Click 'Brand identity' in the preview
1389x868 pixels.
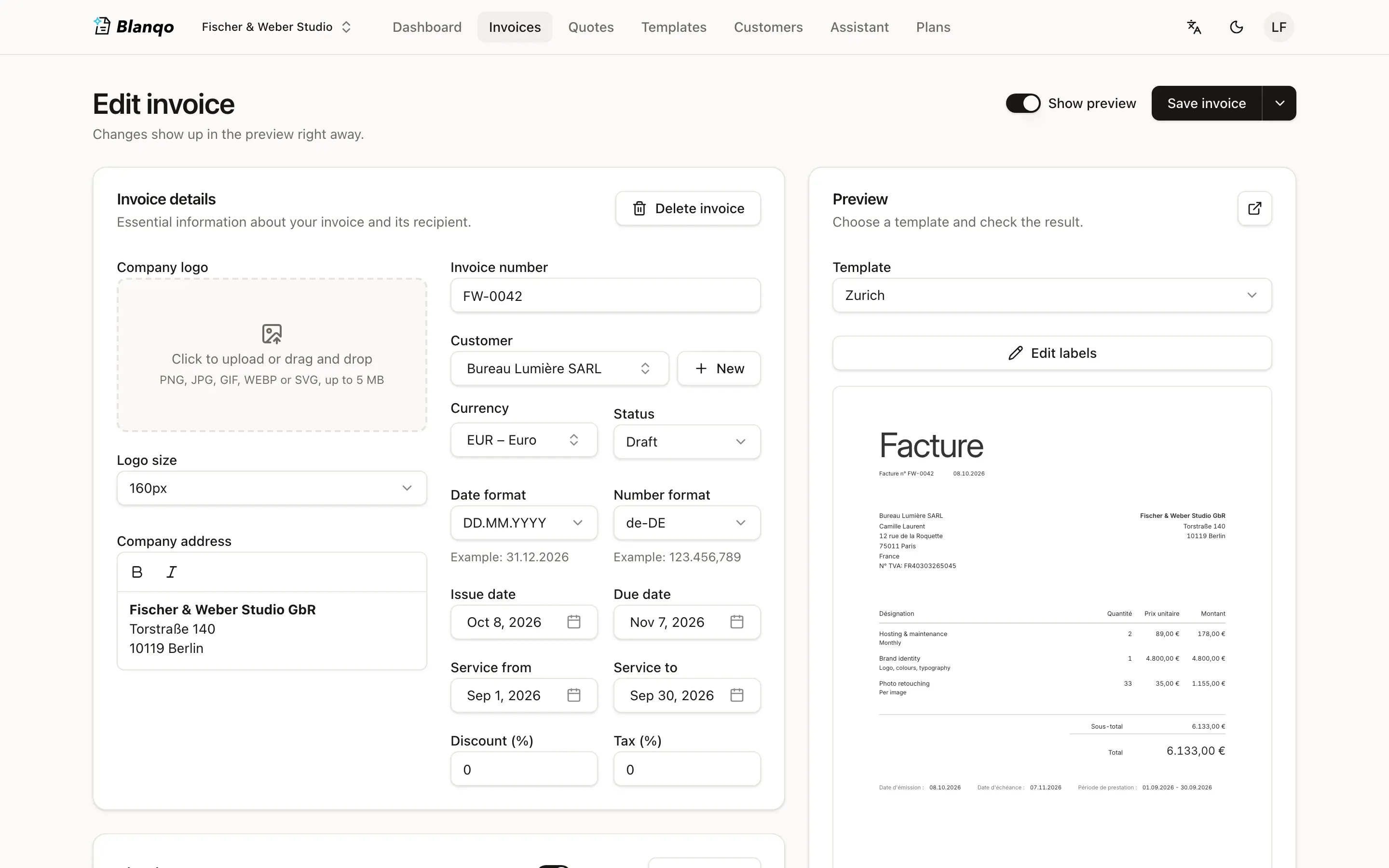coord(899,658)
